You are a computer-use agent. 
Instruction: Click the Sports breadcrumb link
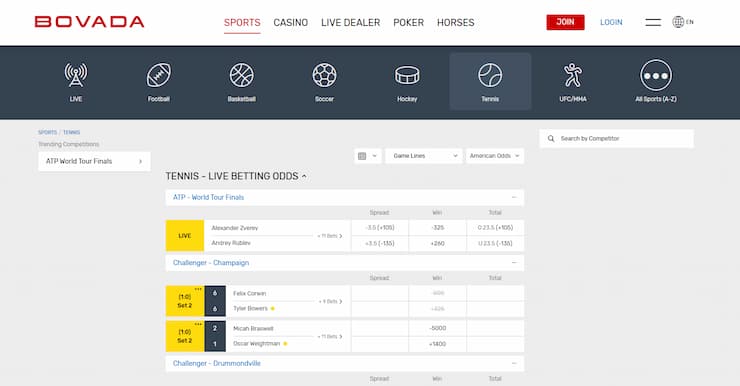[x=47, y=132]
